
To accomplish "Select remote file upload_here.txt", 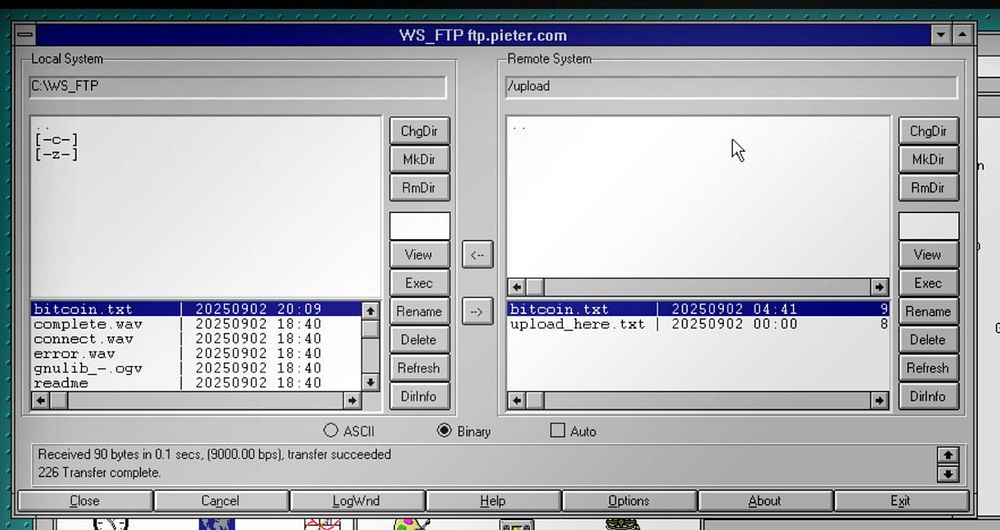I will click(x=698, y=324).
